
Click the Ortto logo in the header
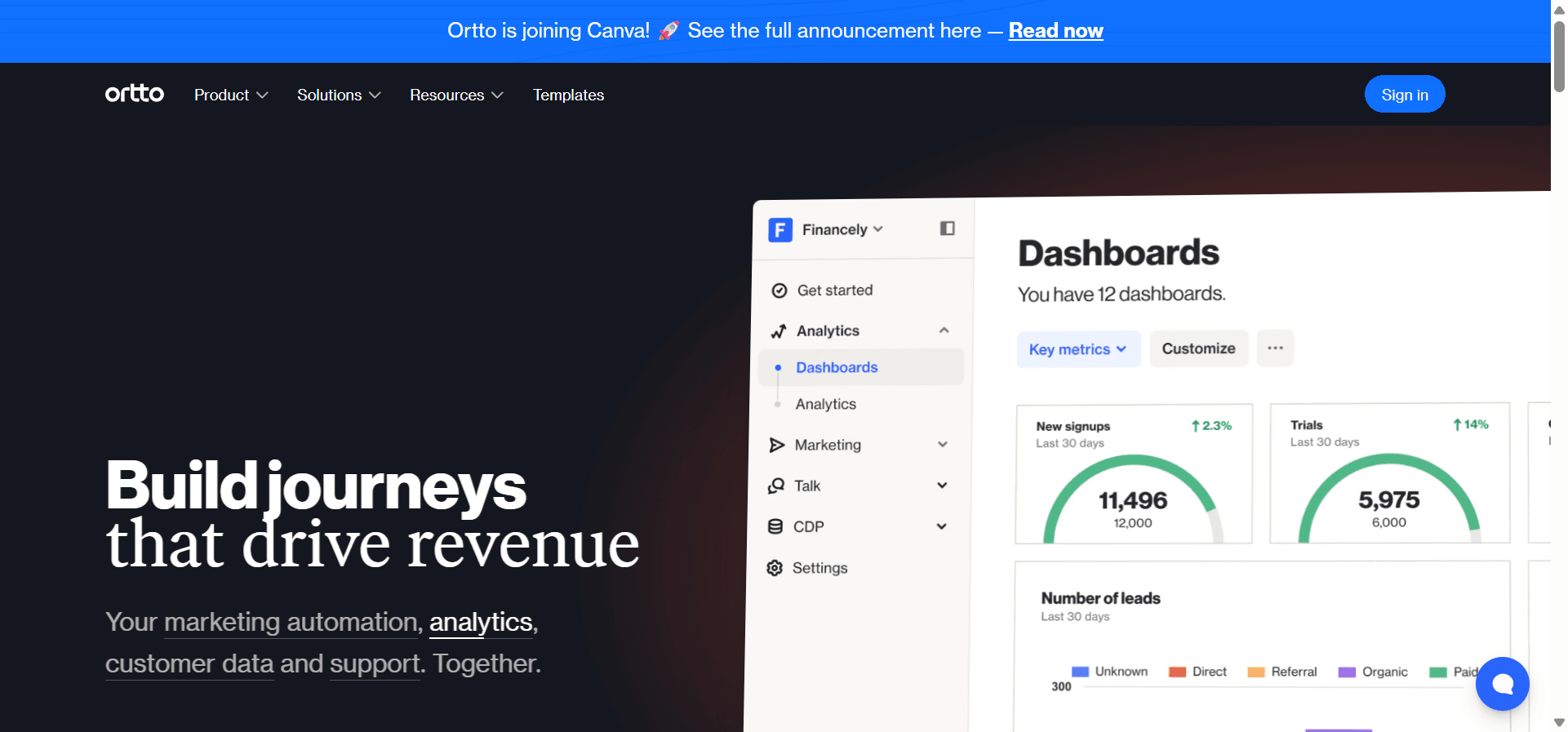pyautogui.click(x=135, y=94)
